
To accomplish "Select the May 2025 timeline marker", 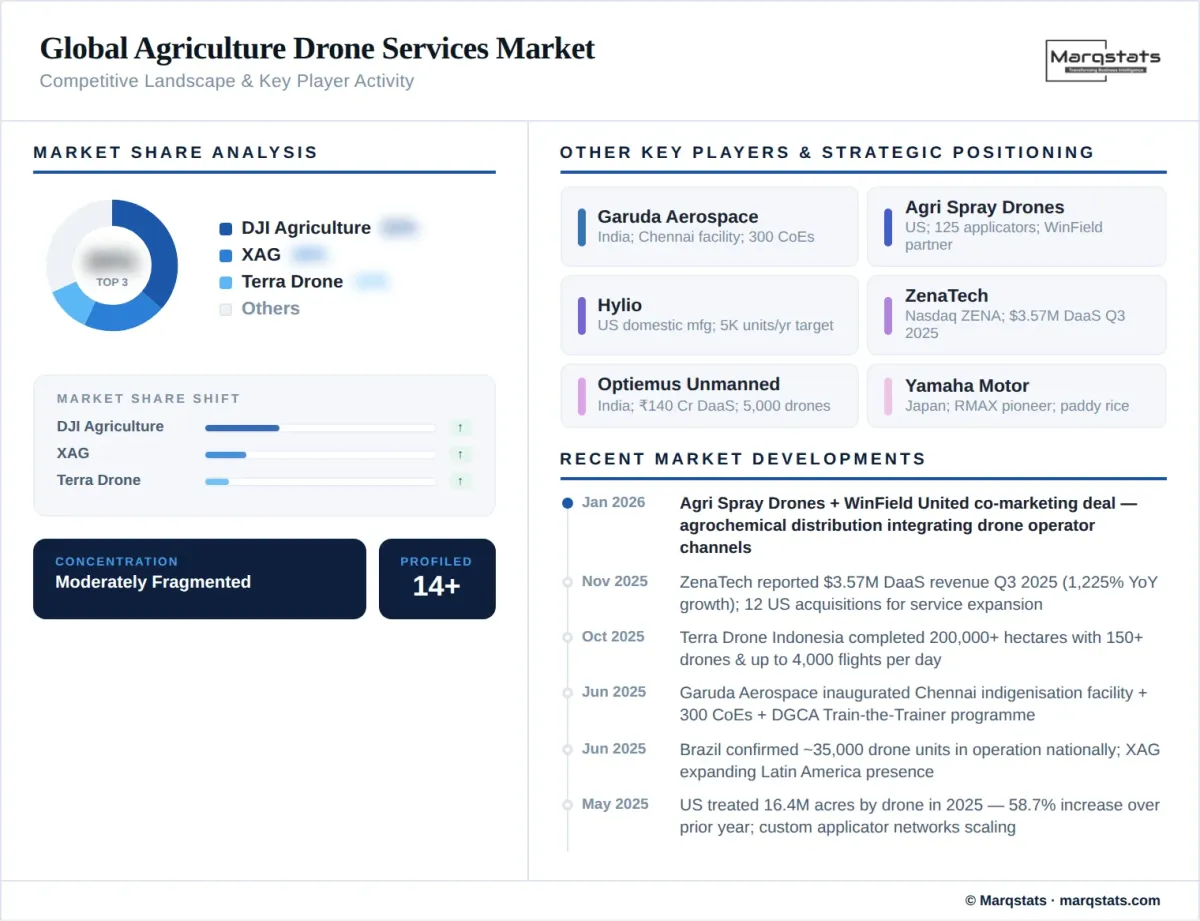I will [x=567, y=805].
